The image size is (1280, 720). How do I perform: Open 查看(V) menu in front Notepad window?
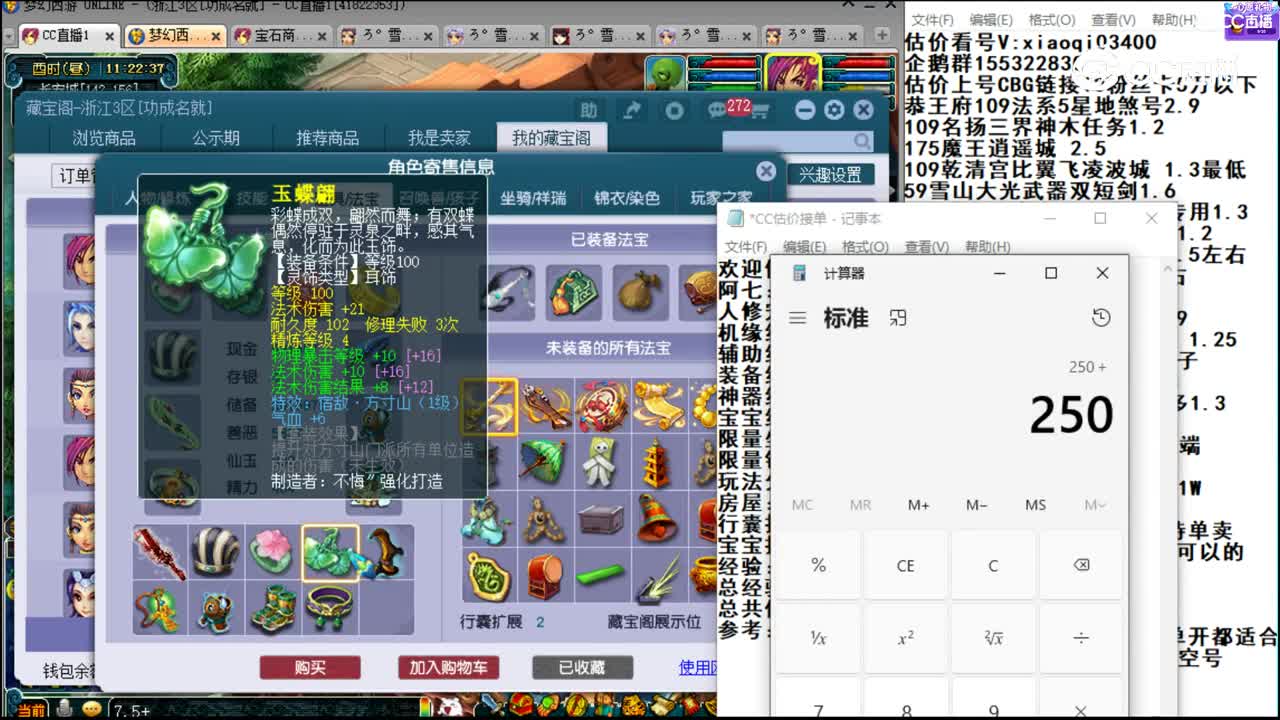click(x=927, y=246)
